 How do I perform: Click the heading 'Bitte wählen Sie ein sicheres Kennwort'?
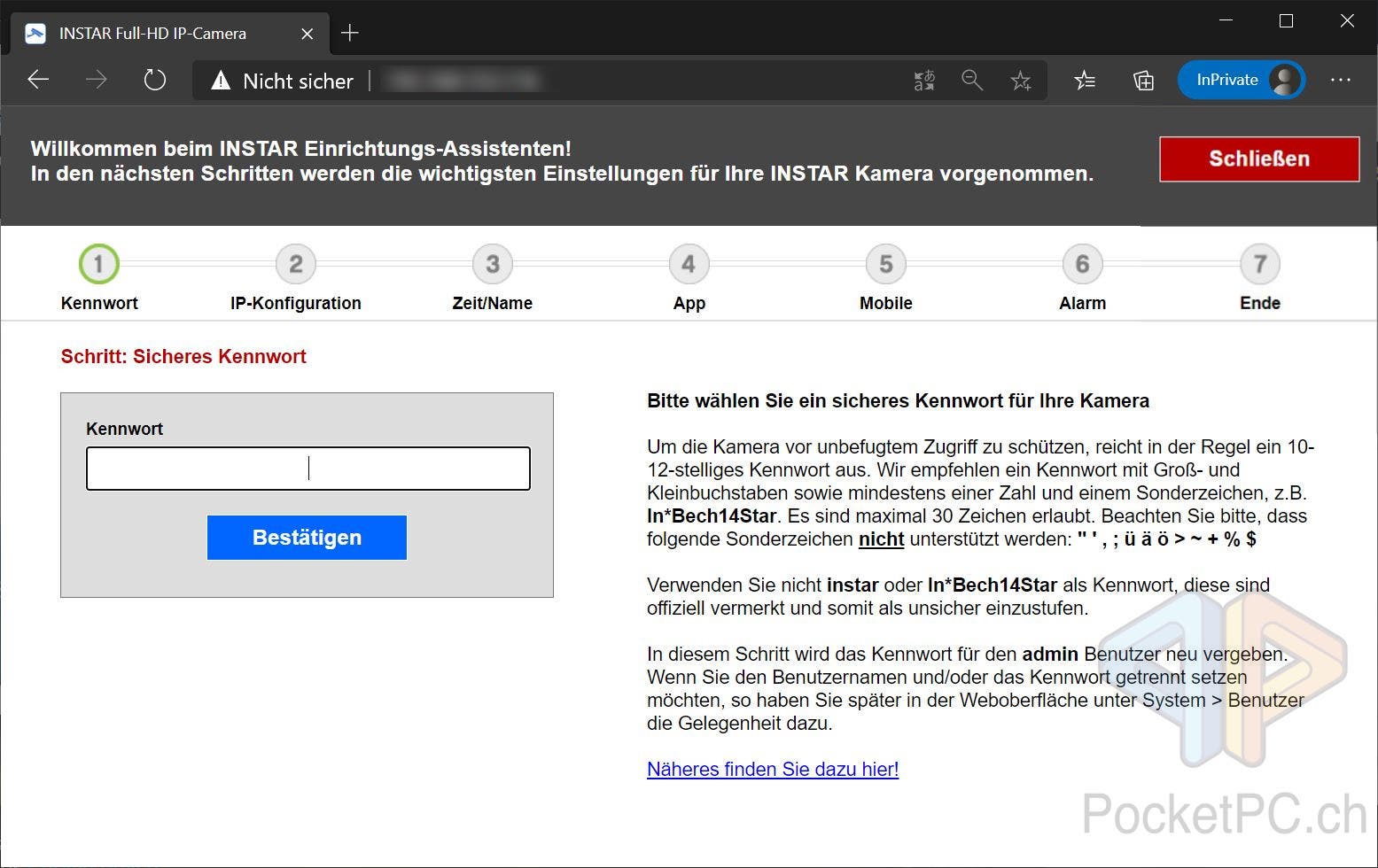tap(898, 400)
